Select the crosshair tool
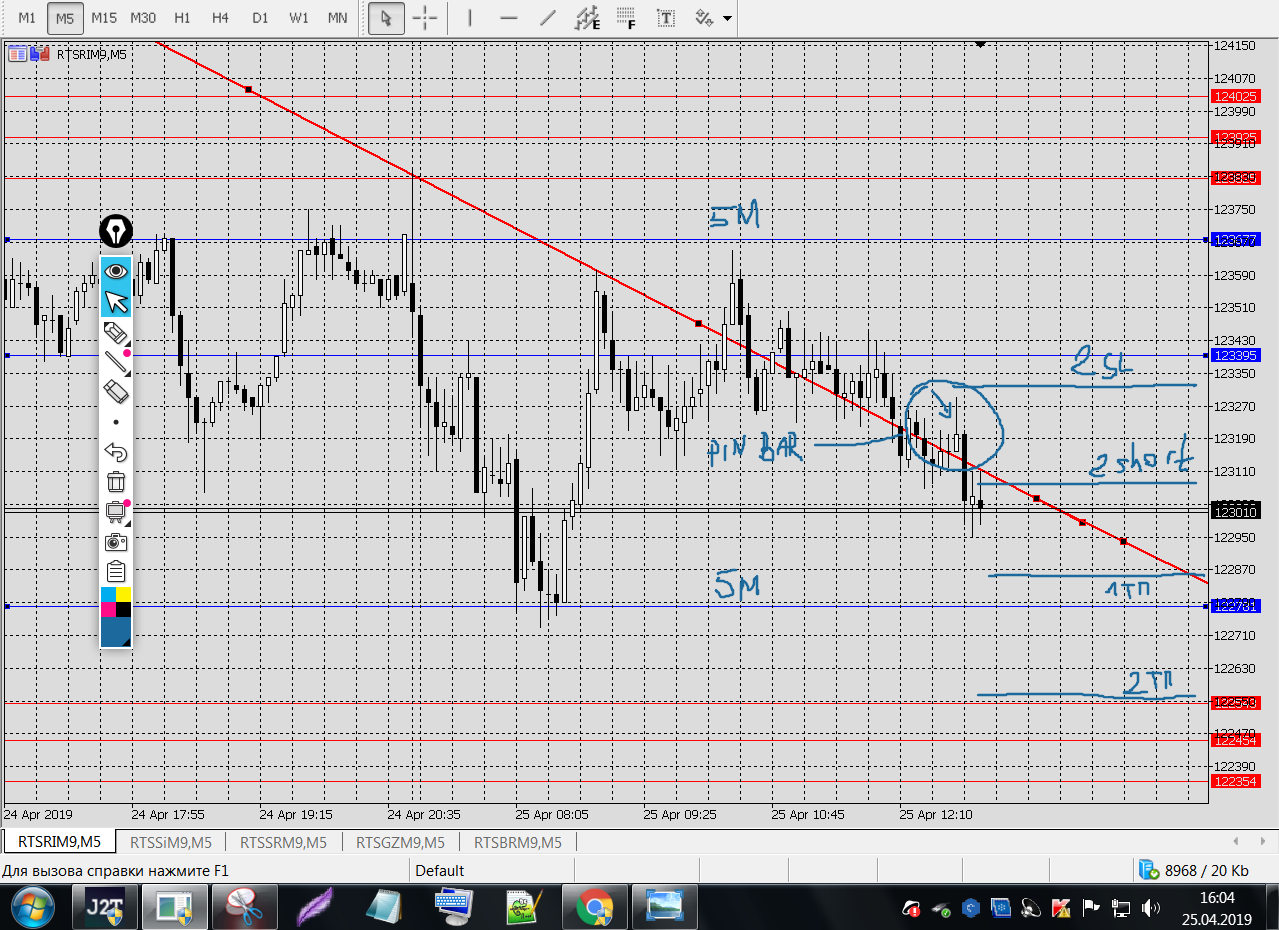The image size is (1279, 930). pyautogui.click(x=426, y=18)
